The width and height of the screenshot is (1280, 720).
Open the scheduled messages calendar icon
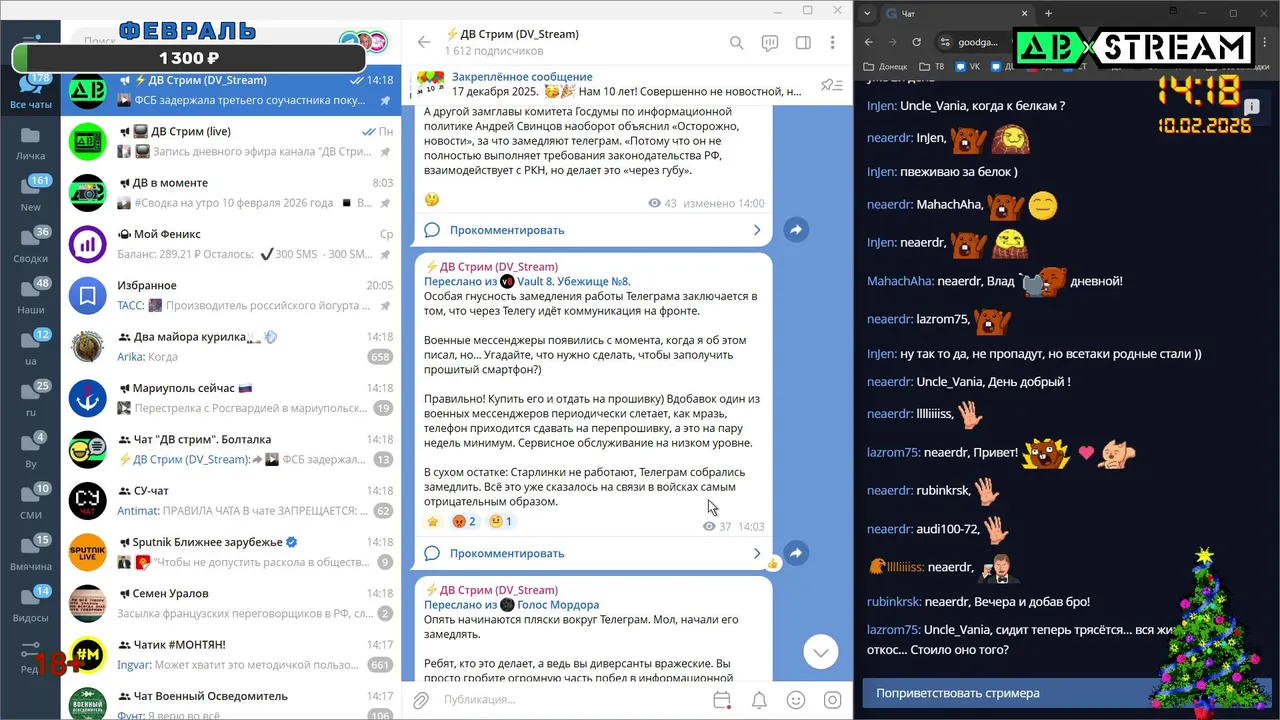pos(722,700)
